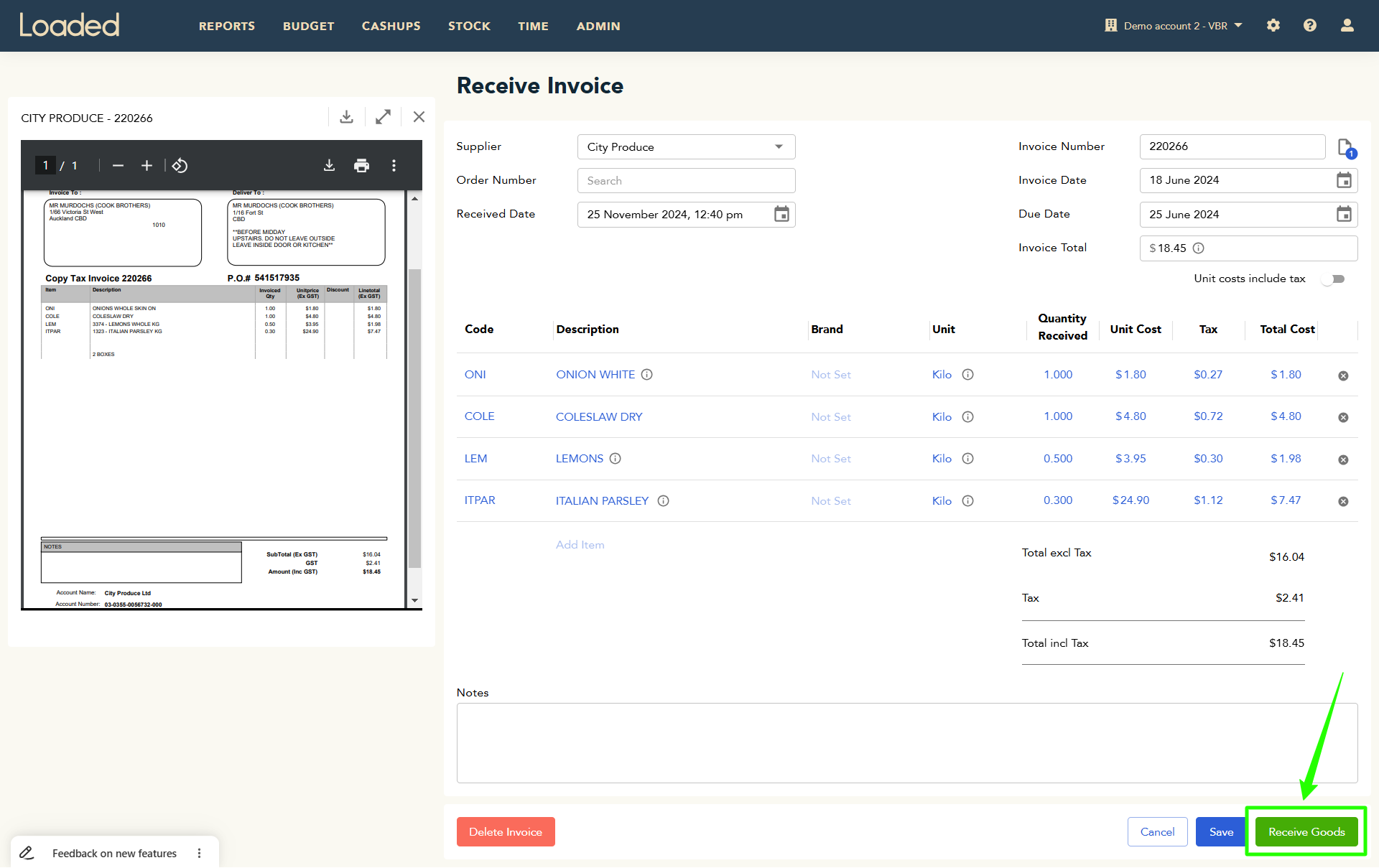Click COLESLAW DRY tax $0.72
The height and width of the screenshot is (868, 1379).
pos(1208,416)
